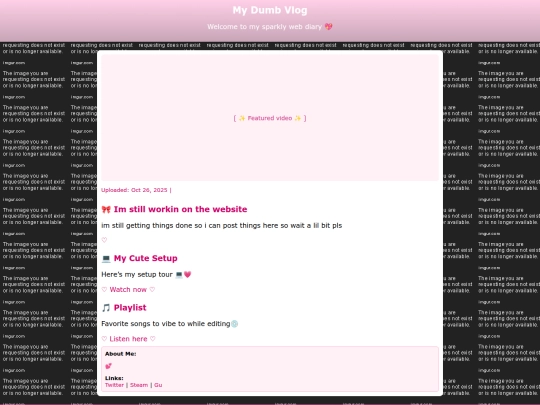
Task: Click the Featured video placeholder
Action: 270,118
